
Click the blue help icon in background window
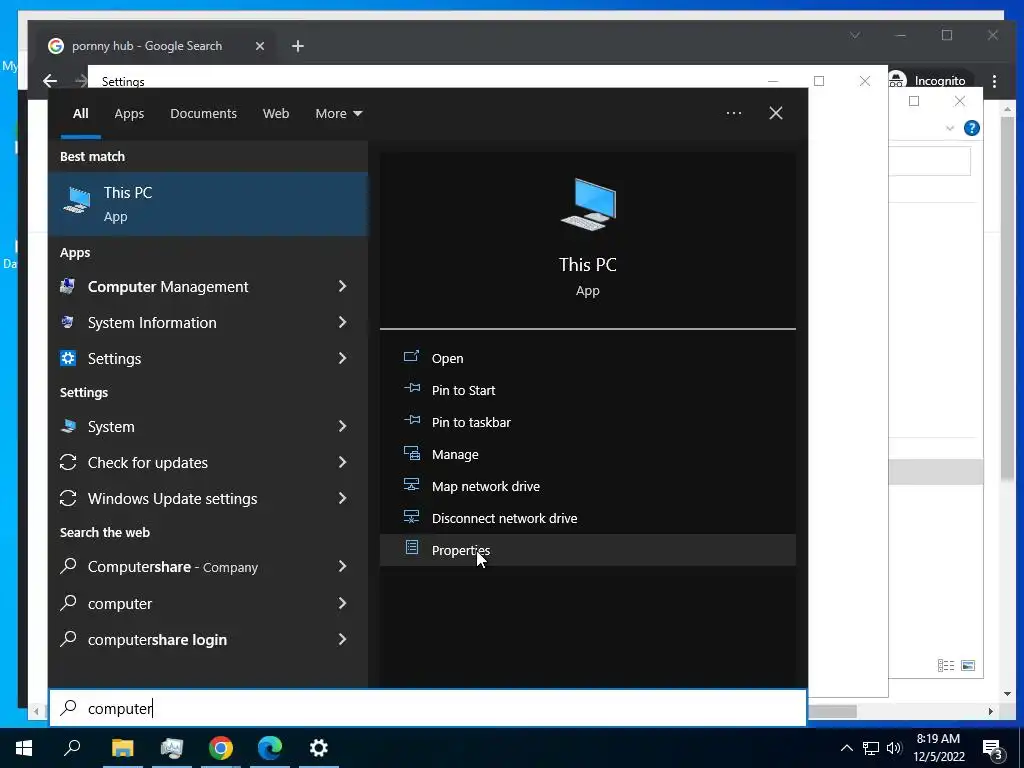point(971,128)
